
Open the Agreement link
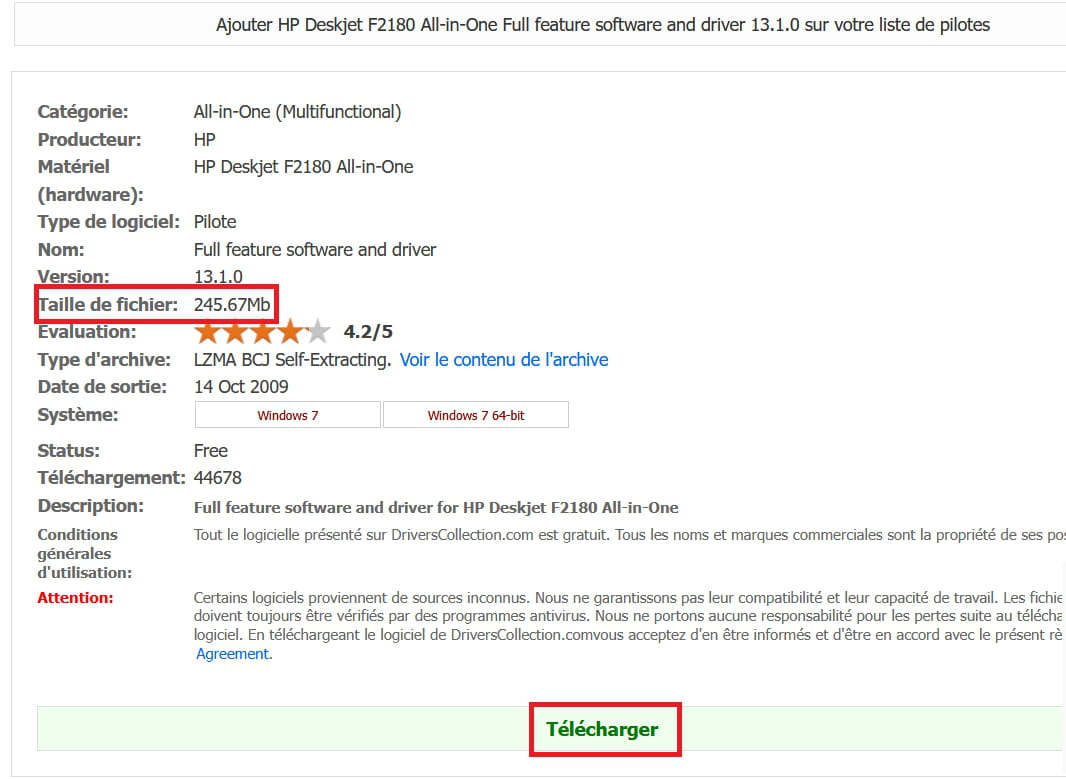click(x=233, y=654)
